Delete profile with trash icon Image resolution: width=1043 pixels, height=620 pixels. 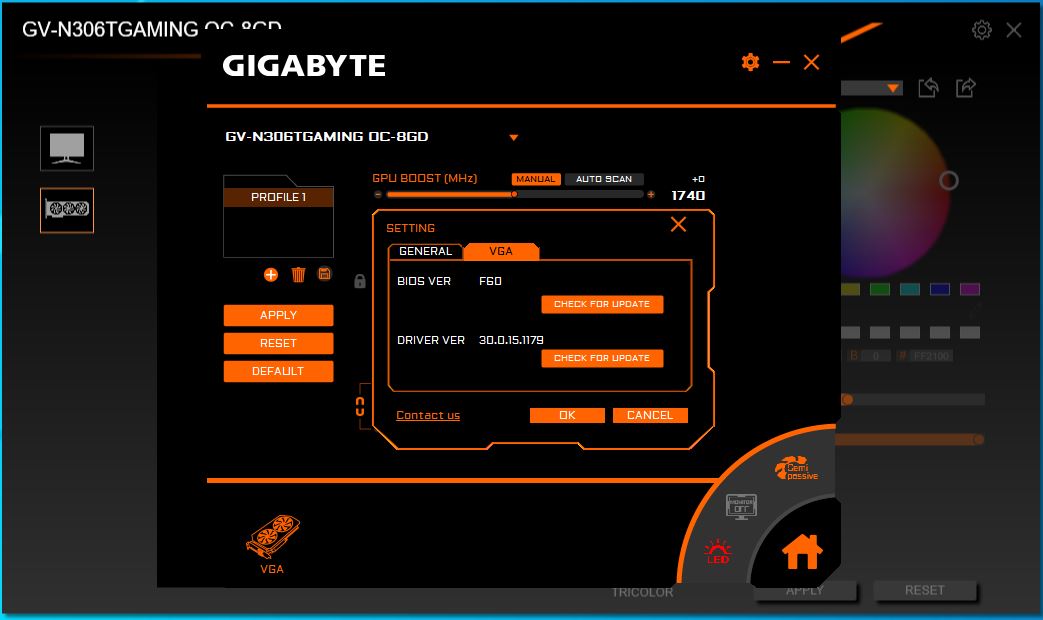click(298, 274)
